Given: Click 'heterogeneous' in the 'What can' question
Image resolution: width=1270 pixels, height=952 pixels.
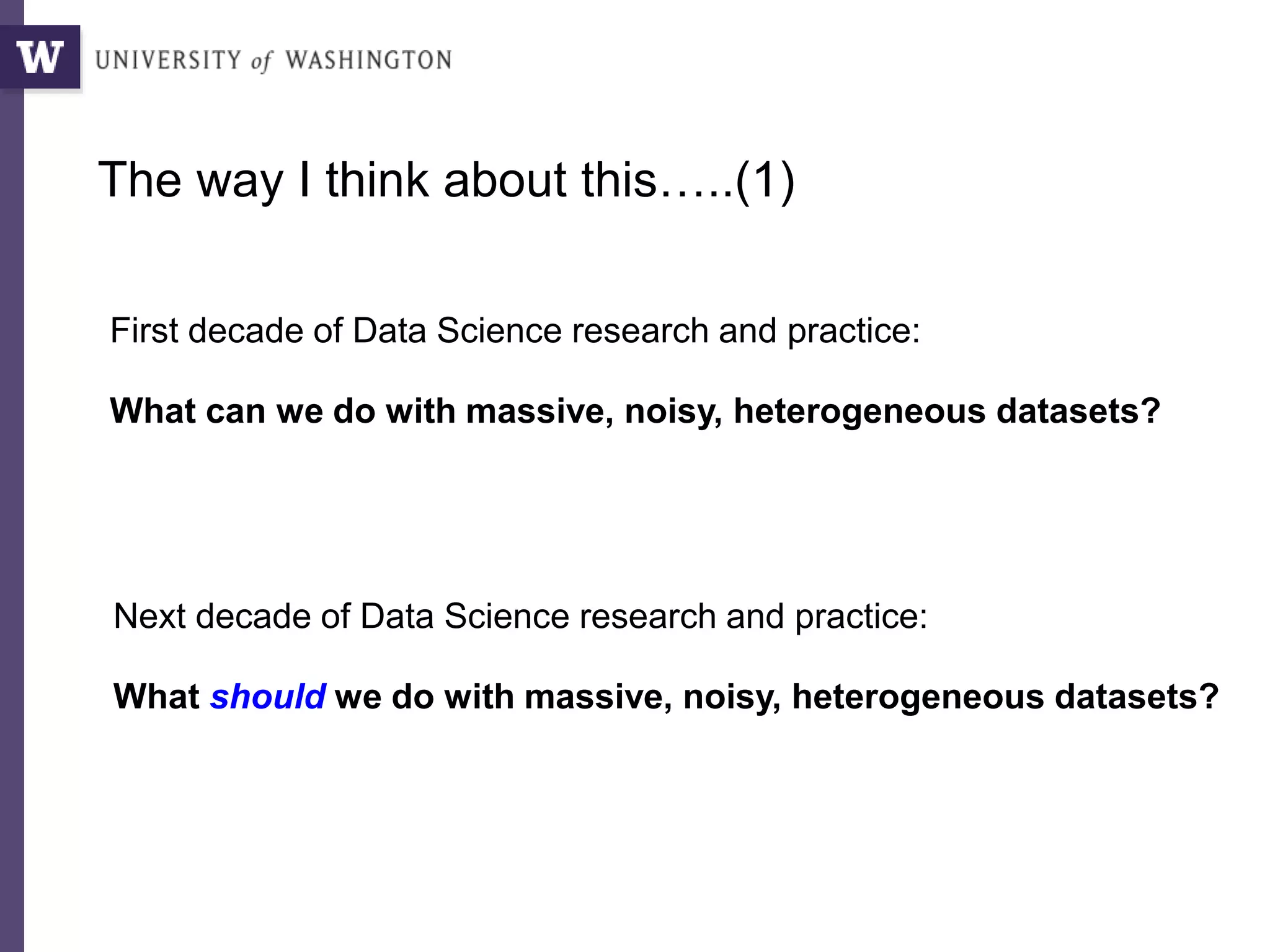Looking at the screenshot, I should point(859,410).
